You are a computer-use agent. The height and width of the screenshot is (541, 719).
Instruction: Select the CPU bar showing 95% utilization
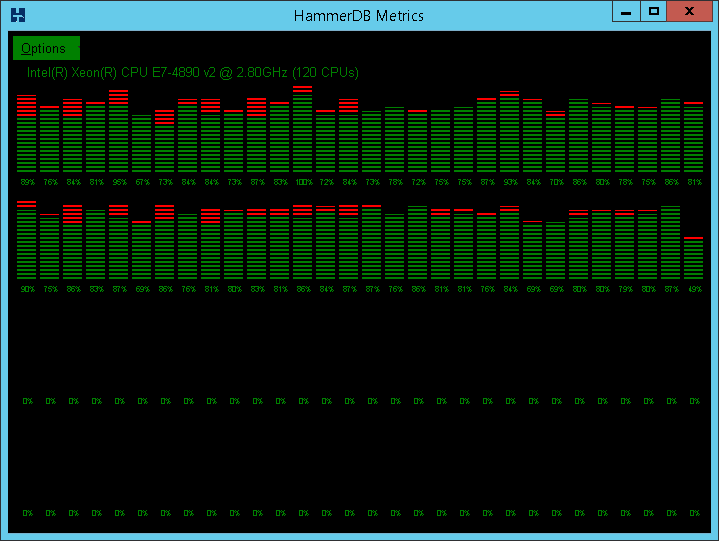click(x=118, y=131)
